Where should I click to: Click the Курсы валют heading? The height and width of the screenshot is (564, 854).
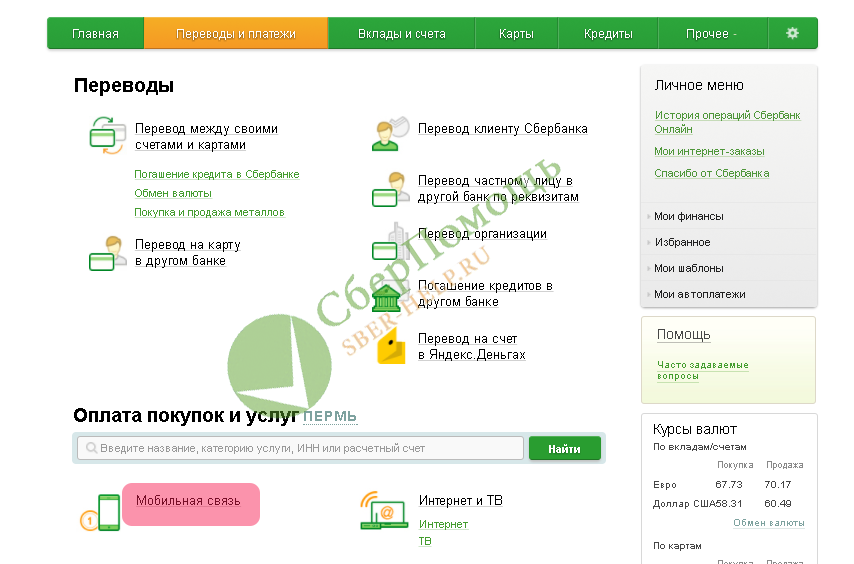click(x=695, y=430)
